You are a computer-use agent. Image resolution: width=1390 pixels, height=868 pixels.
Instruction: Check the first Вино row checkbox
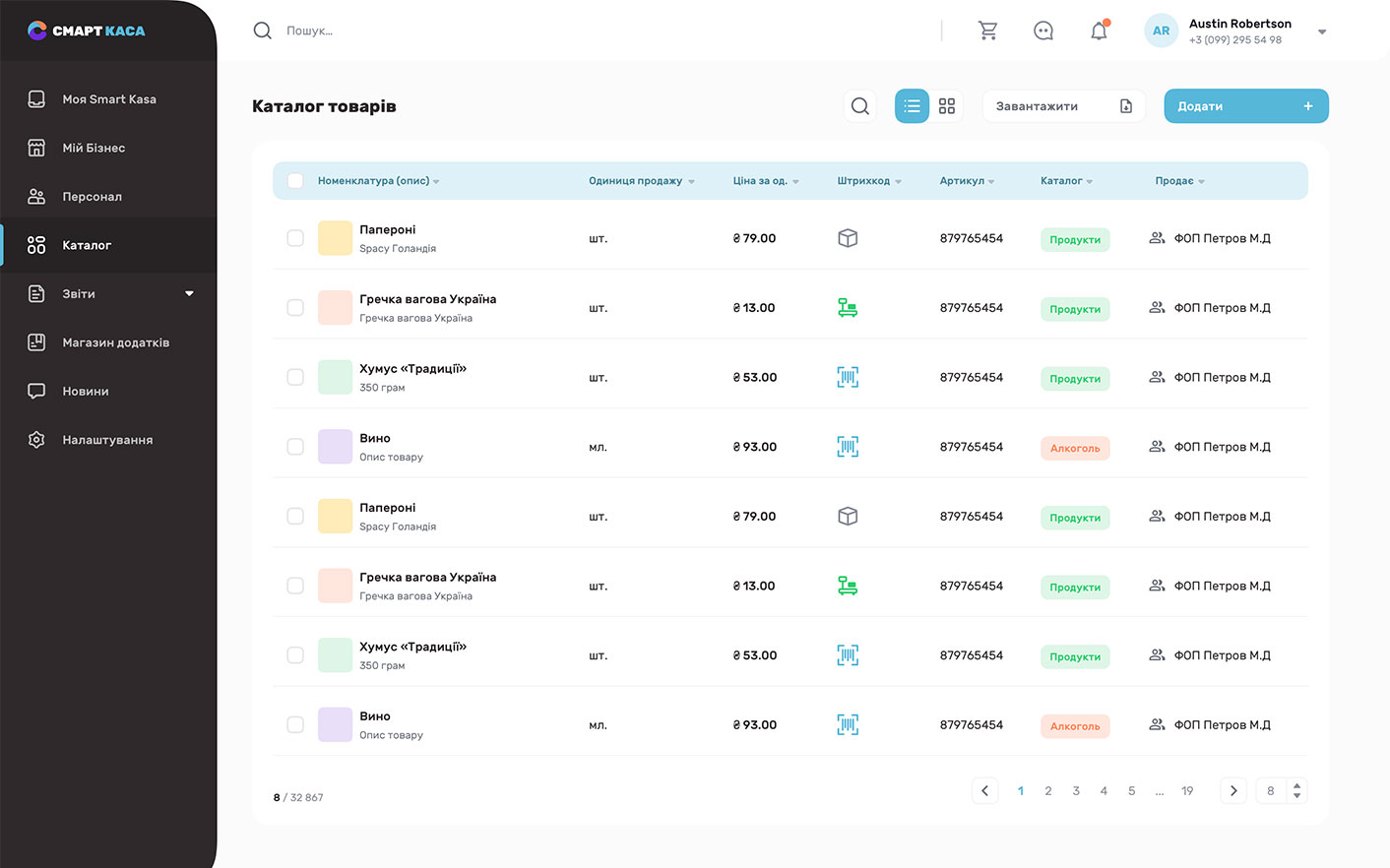tap(295, 447)
